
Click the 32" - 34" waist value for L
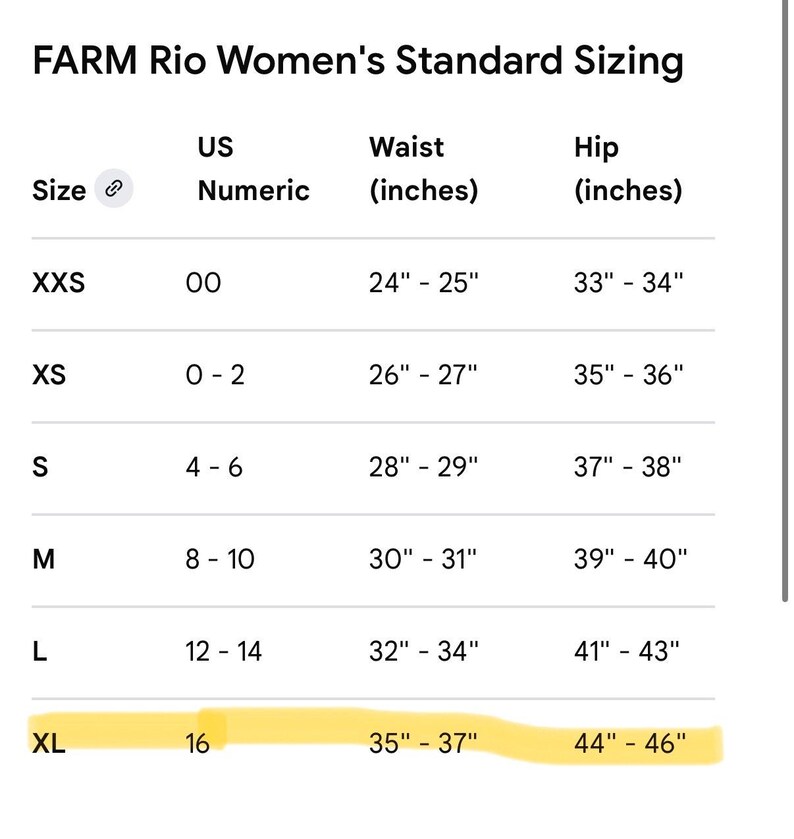point(424,651)
